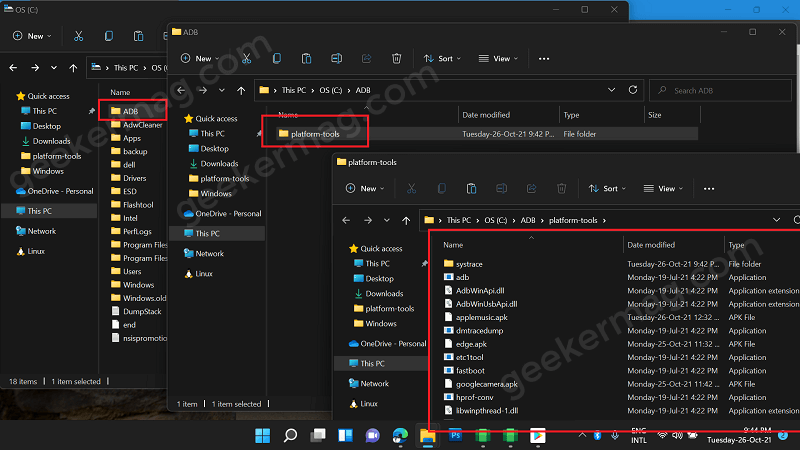Go forward in the ADB window

tap(203, 90)
